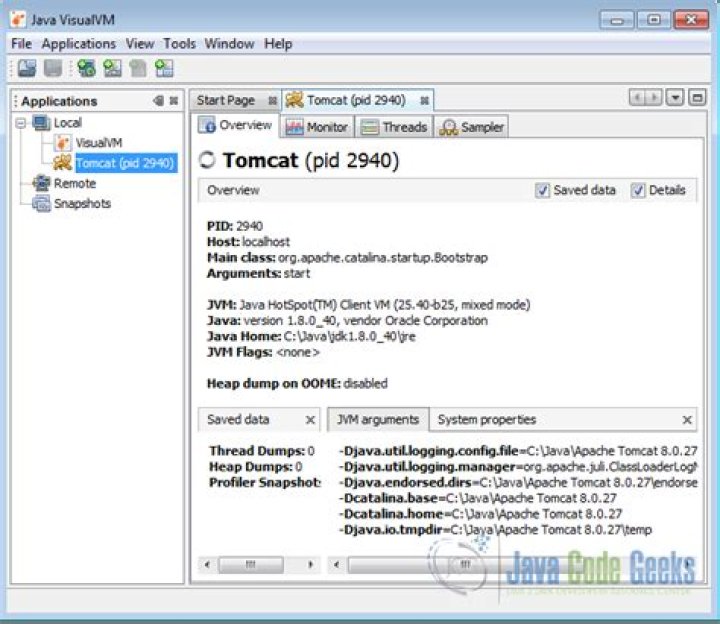
Task: Select the Remote node label
Action: (x=75, y=183)
